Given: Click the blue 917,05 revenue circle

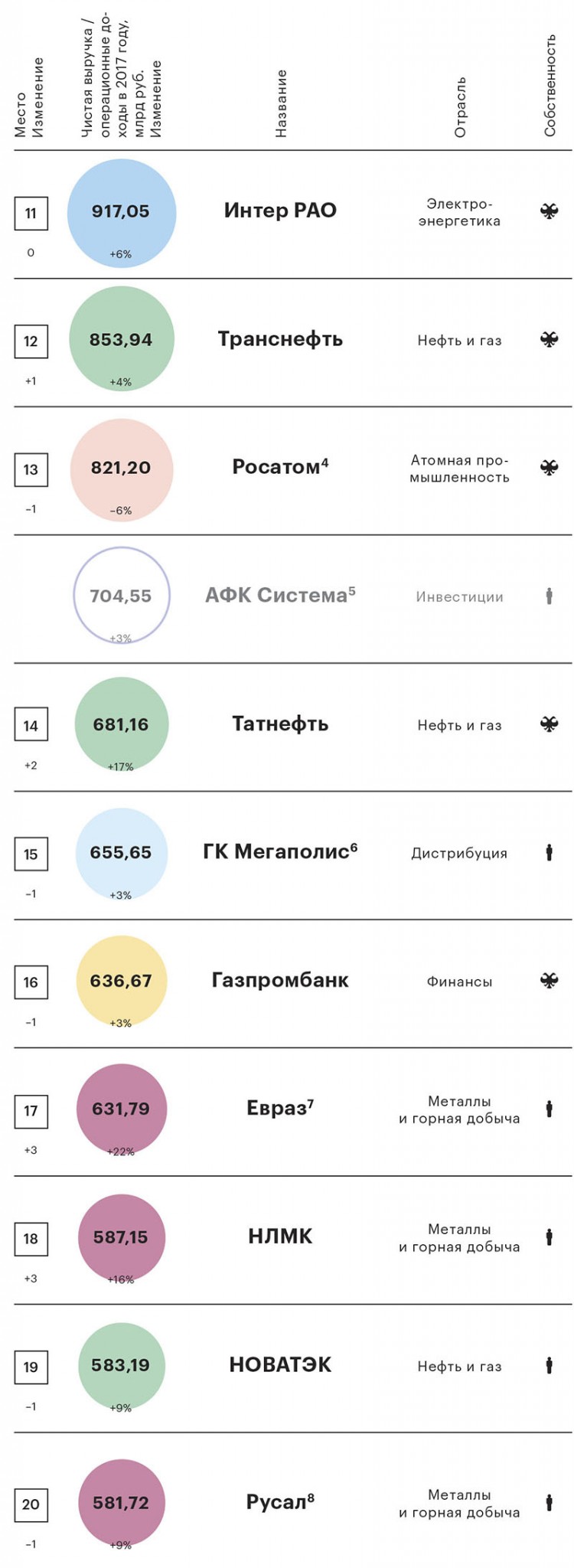Looking at the screenshot, I should point(122,213).
